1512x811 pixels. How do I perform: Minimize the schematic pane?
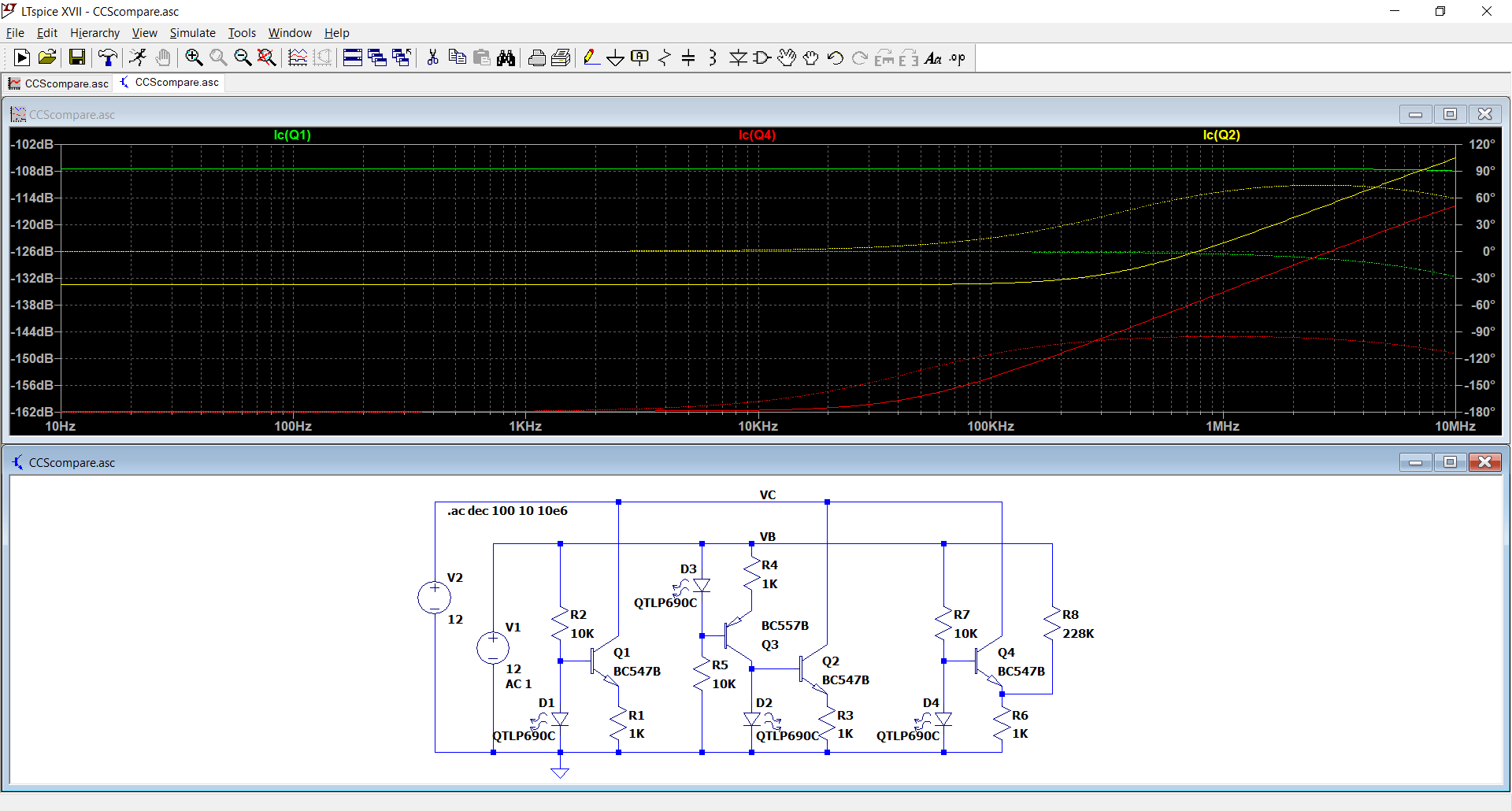1415,462
